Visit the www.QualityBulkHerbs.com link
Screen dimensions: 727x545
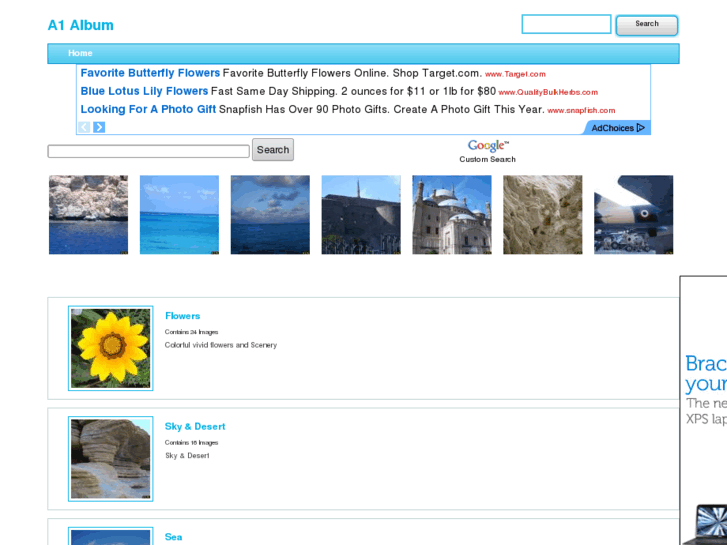point(548,92)
